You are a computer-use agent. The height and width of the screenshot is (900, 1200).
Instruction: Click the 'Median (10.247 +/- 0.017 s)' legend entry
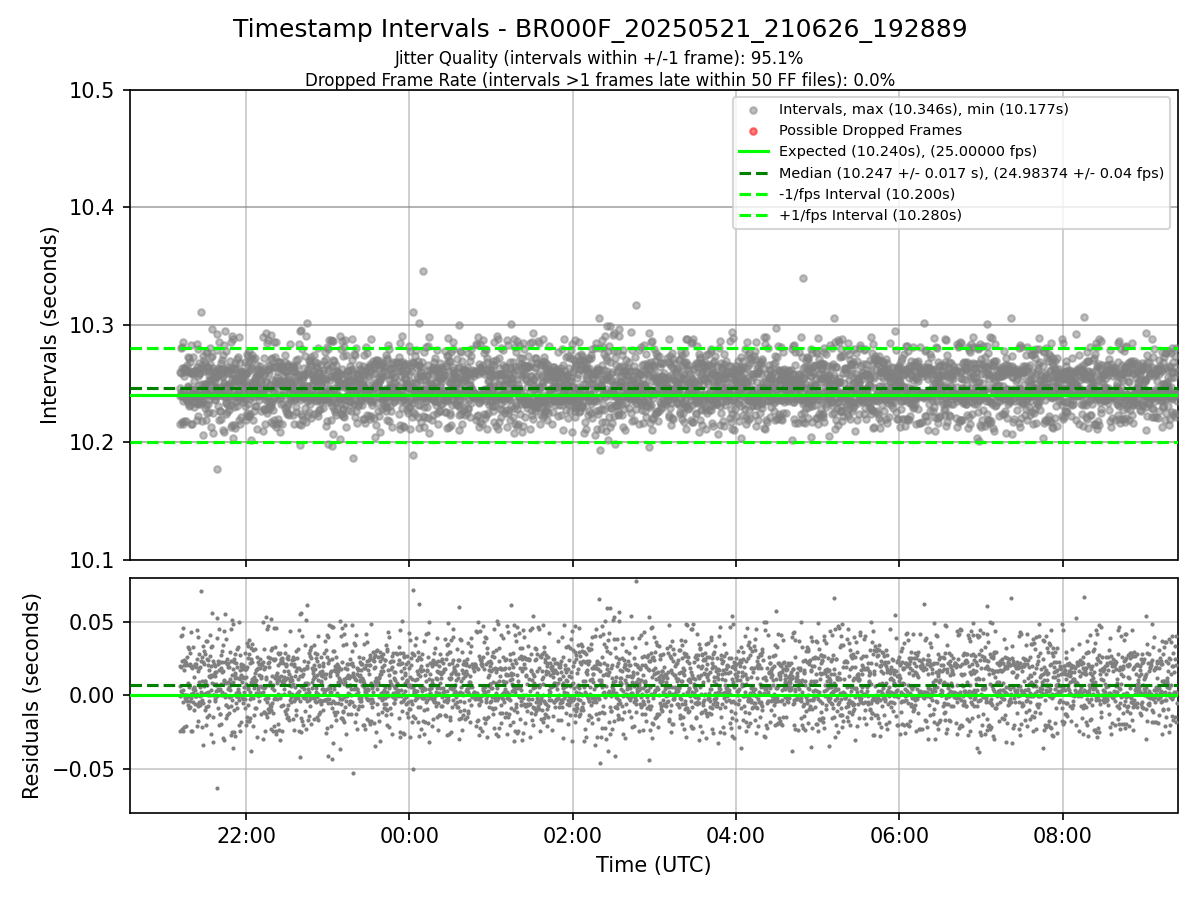click(x=971, y=173)
